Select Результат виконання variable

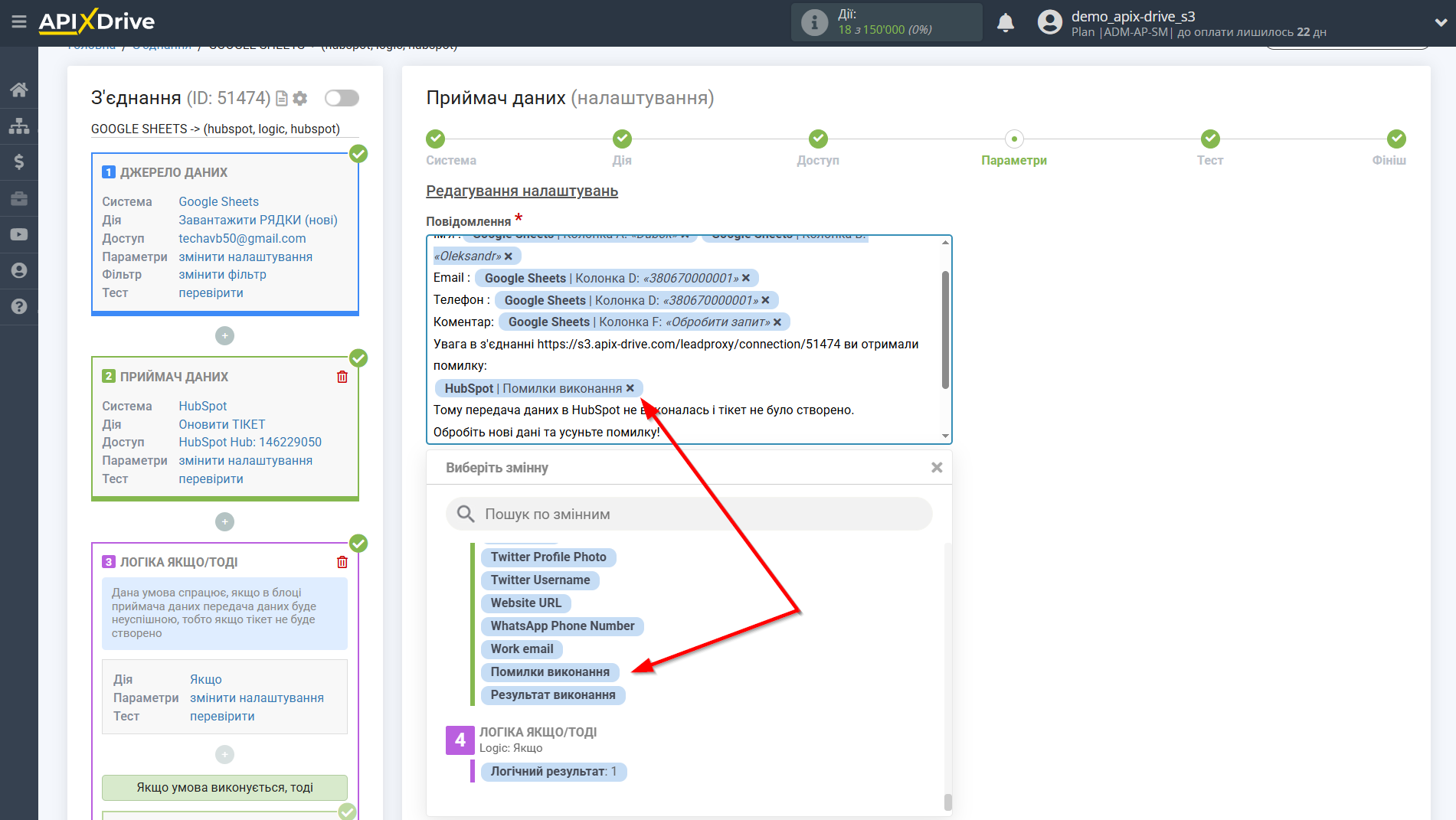tap(553, 694)
